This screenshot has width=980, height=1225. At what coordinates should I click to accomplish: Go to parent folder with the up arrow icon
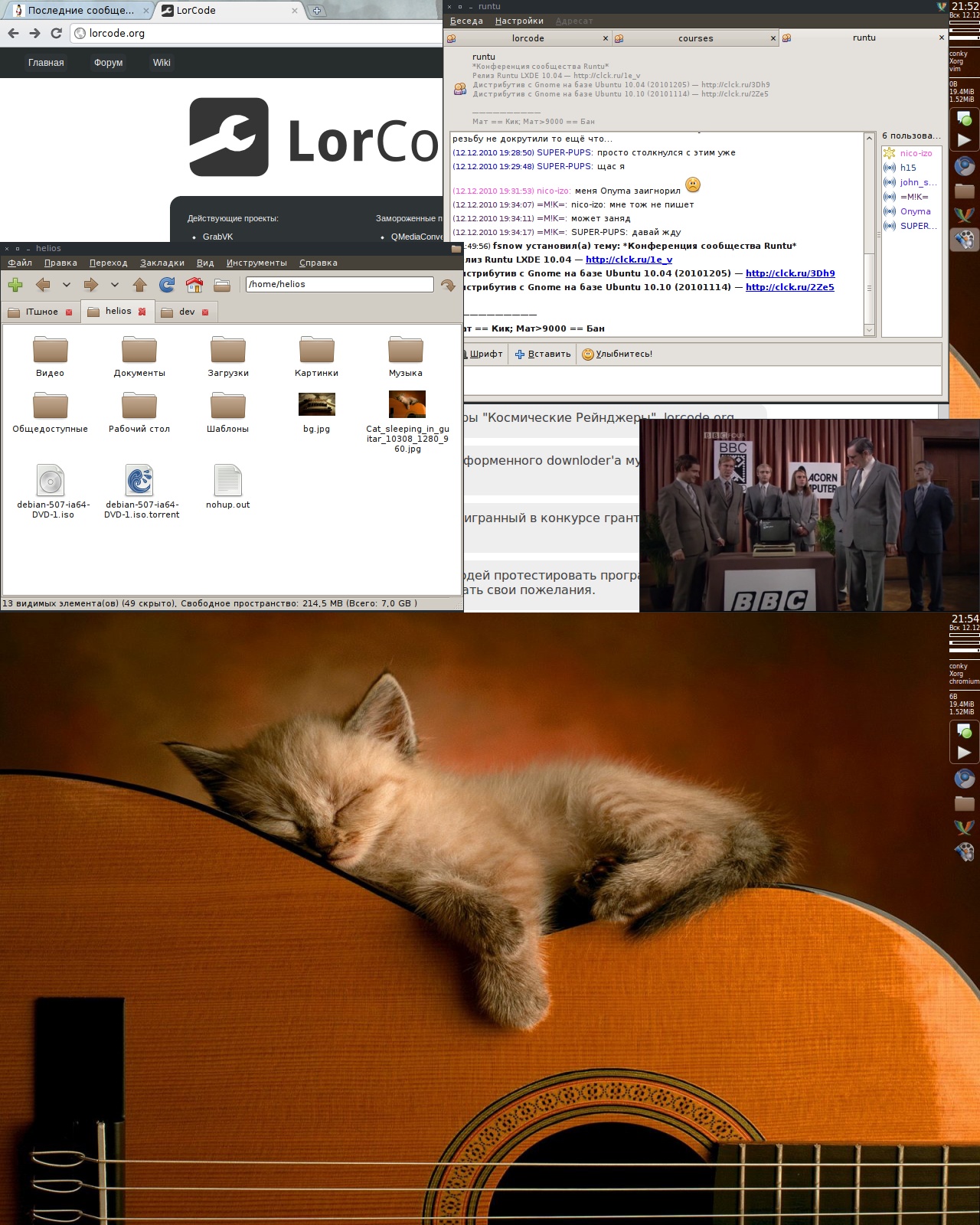(139, 285)
